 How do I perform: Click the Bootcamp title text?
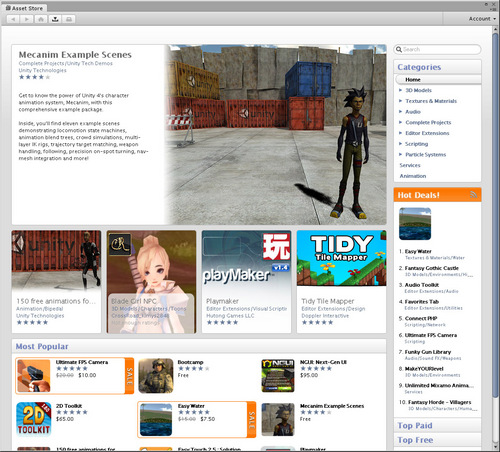click(x=190, y=362)
